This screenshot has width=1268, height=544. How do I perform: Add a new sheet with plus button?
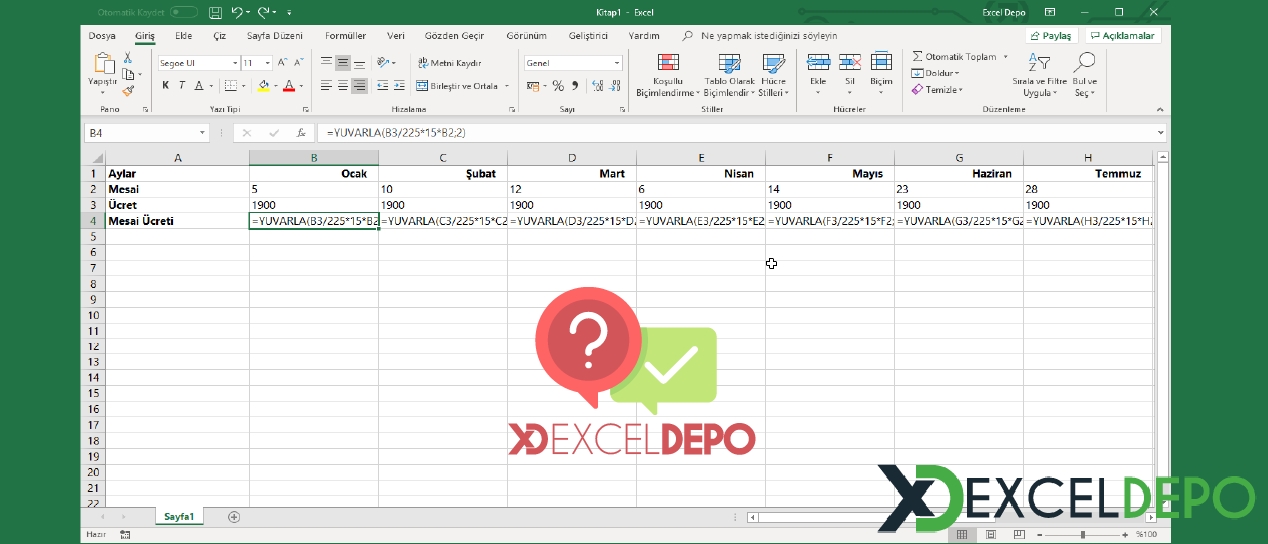coord(234,517)
